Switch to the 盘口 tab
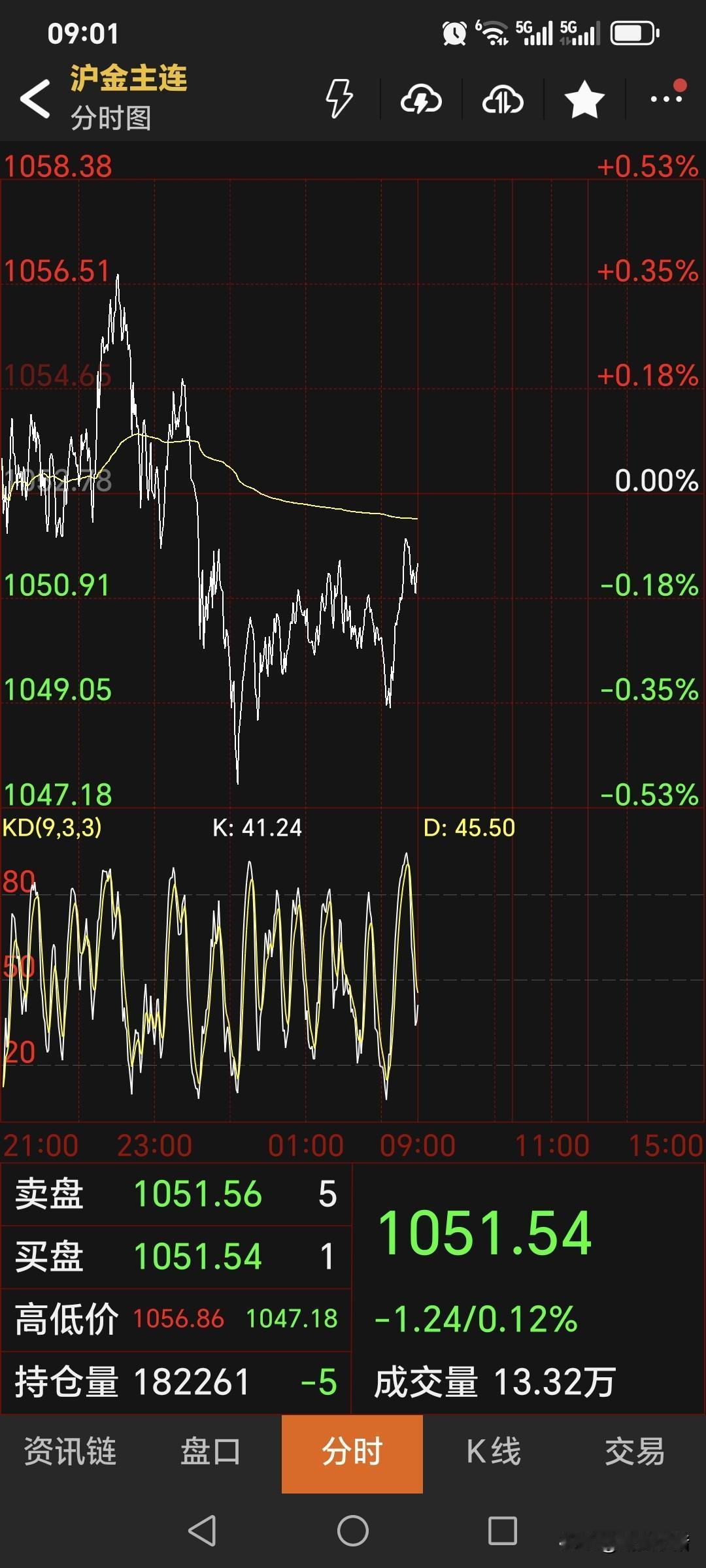Screen dimensions: 706x1568 coord(210,1452)
